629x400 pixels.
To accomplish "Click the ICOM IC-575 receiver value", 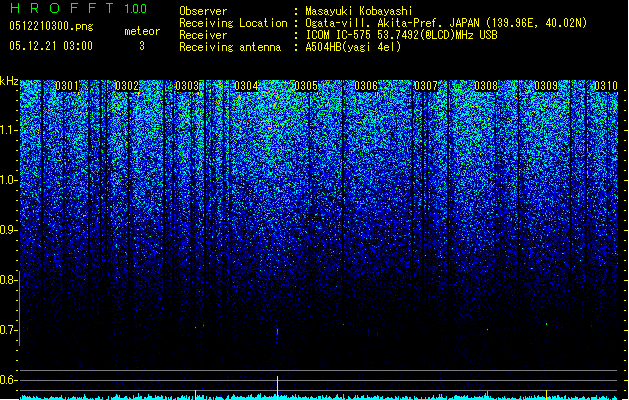I will pyautogui.click(x=401, y=35).
